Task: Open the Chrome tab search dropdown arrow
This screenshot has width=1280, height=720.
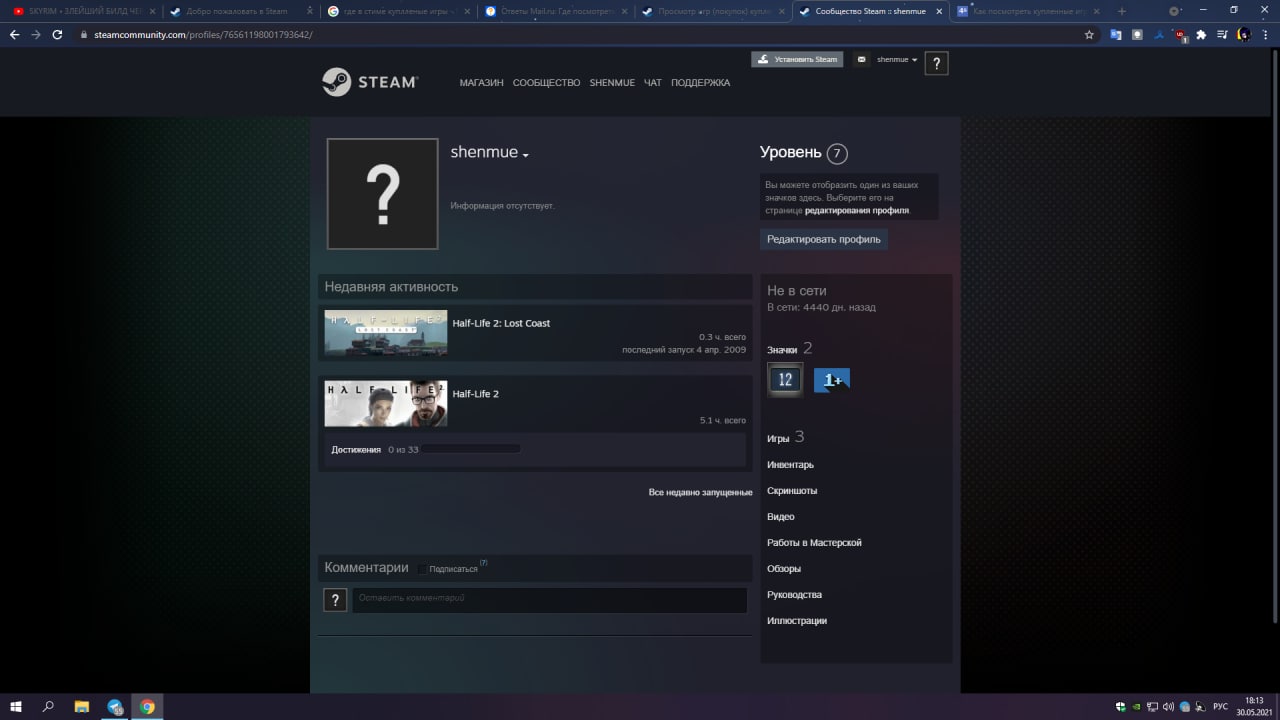Action: pos(1174,11)
